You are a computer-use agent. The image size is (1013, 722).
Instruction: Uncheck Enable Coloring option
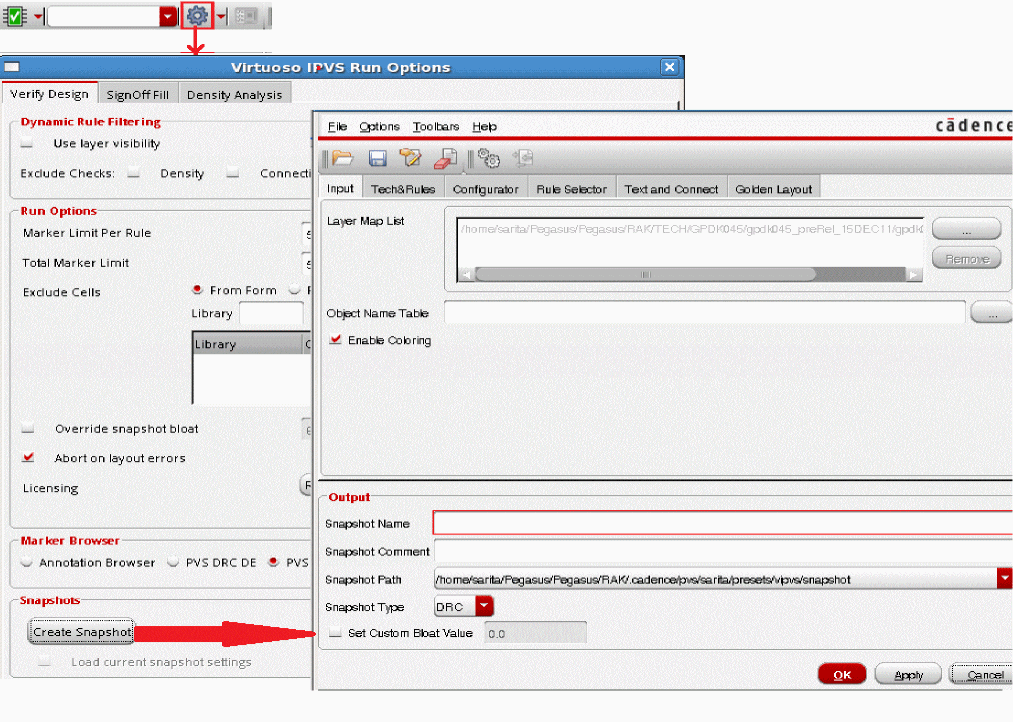click(335, 340)
